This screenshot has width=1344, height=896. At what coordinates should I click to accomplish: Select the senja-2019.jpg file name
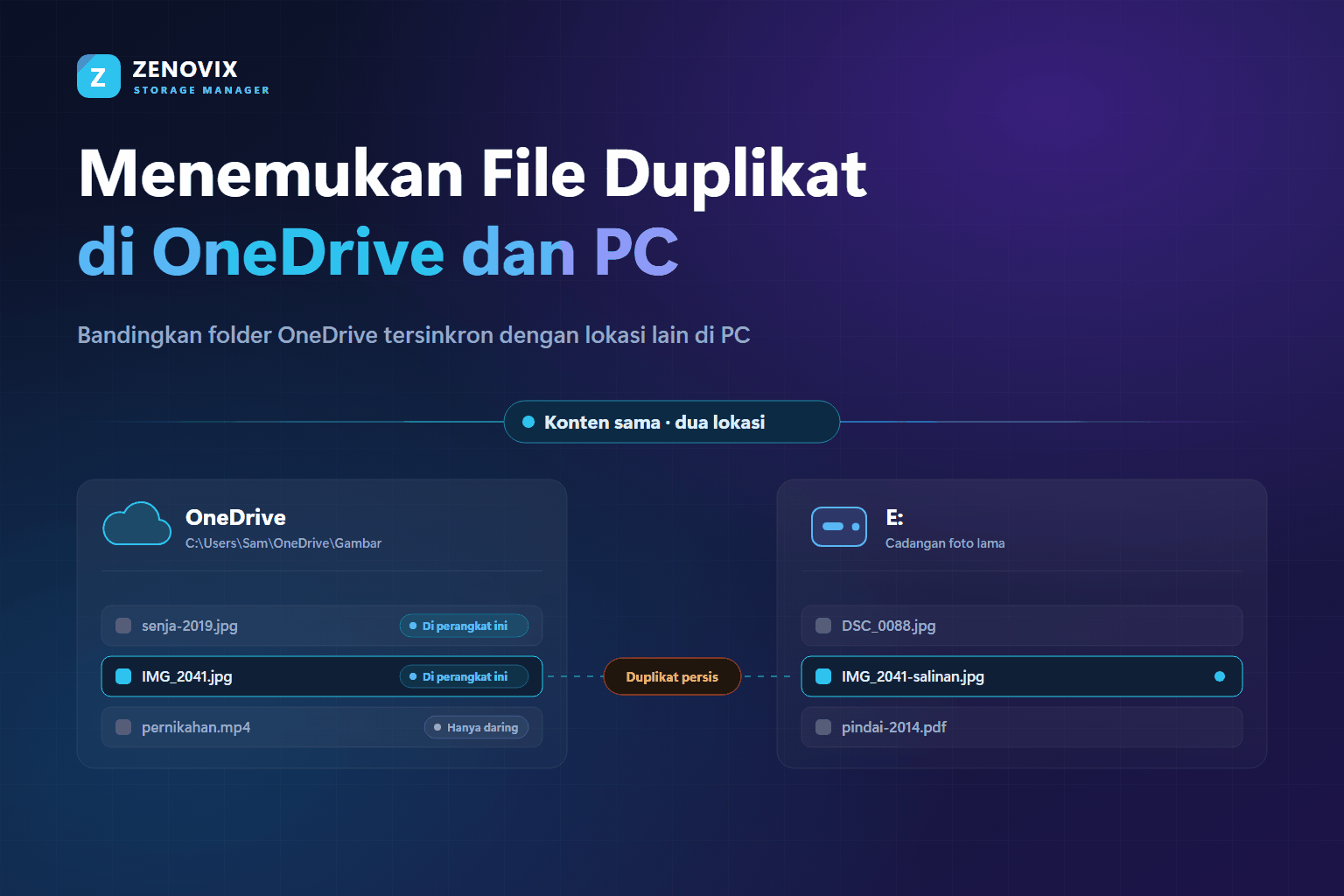pyautogui.click(x=190, y=626)
